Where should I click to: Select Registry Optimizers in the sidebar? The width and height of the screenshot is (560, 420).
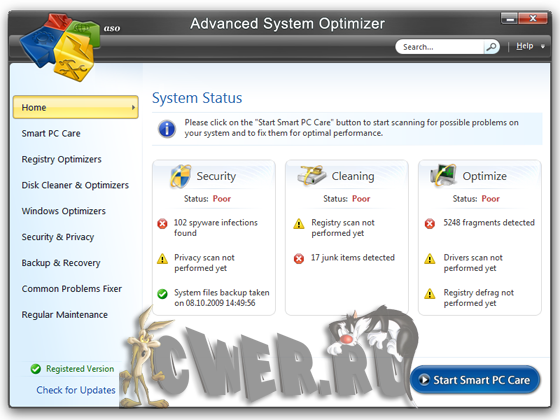tap(61, 159)
